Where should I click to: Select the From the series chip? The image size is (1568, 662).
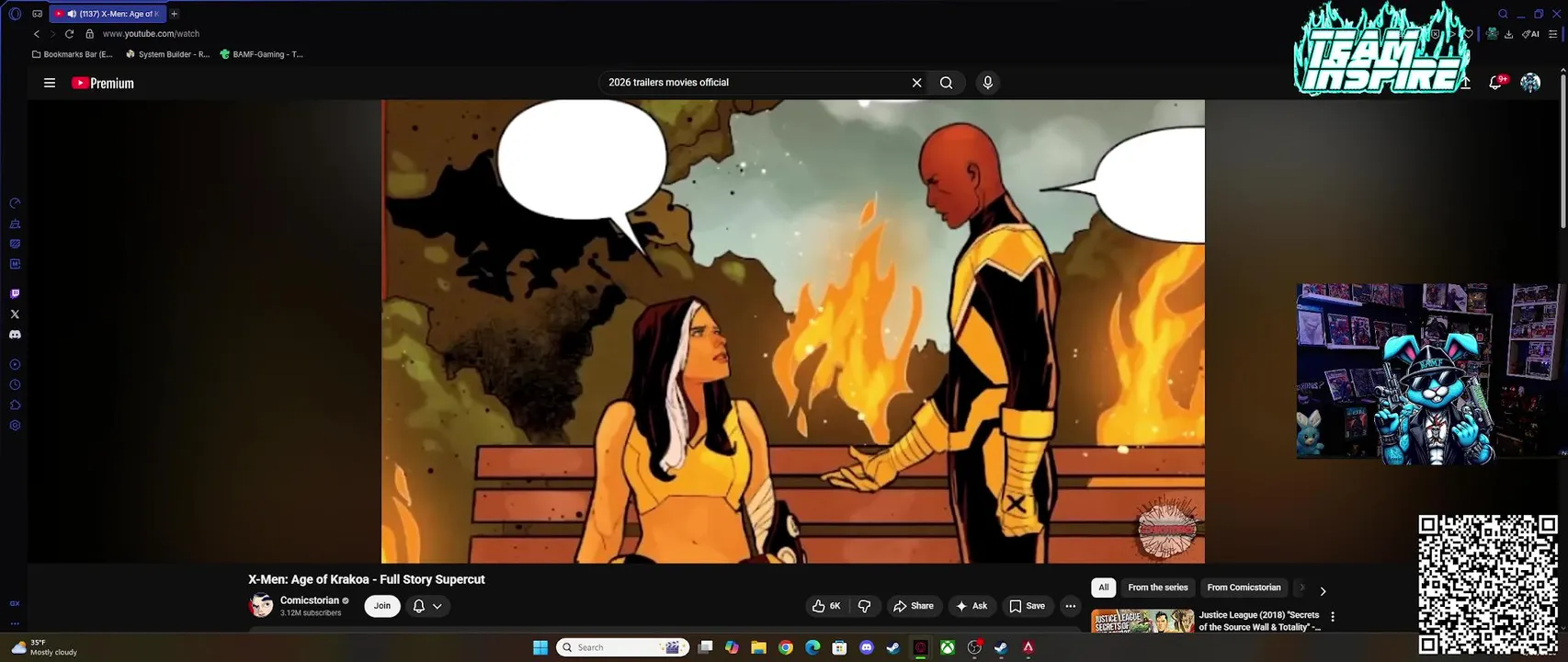(x=1158, y=588)
